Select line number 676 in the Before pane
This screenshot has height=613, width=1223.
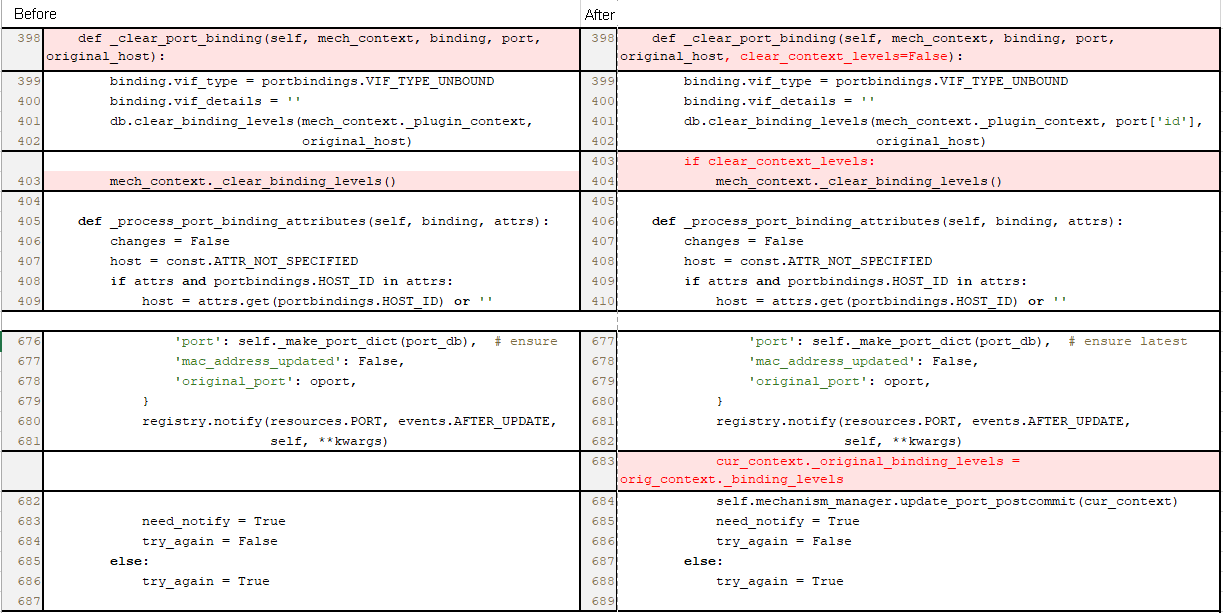28,341
